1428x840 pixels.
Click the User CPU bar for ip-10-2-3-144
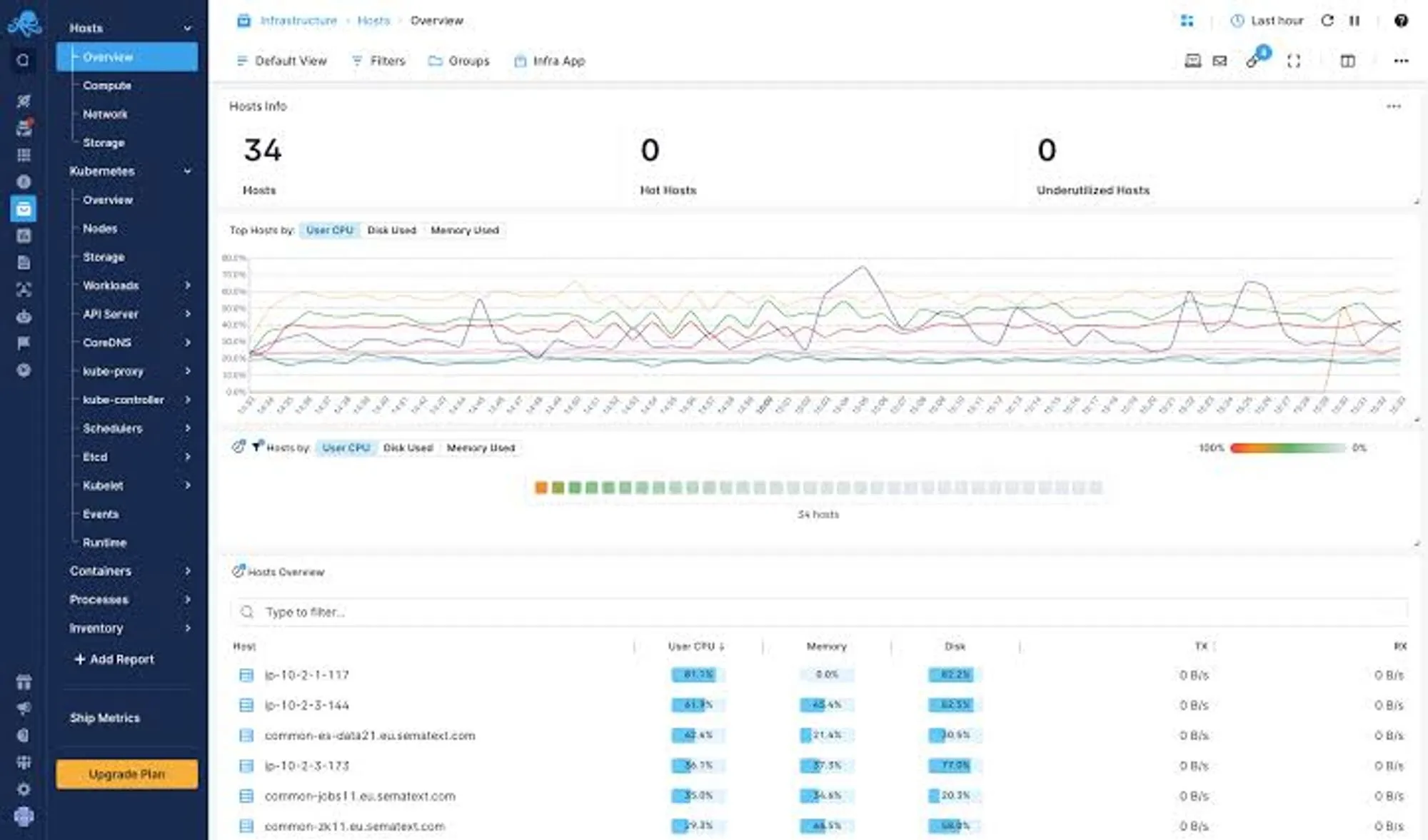click(698, 705)
